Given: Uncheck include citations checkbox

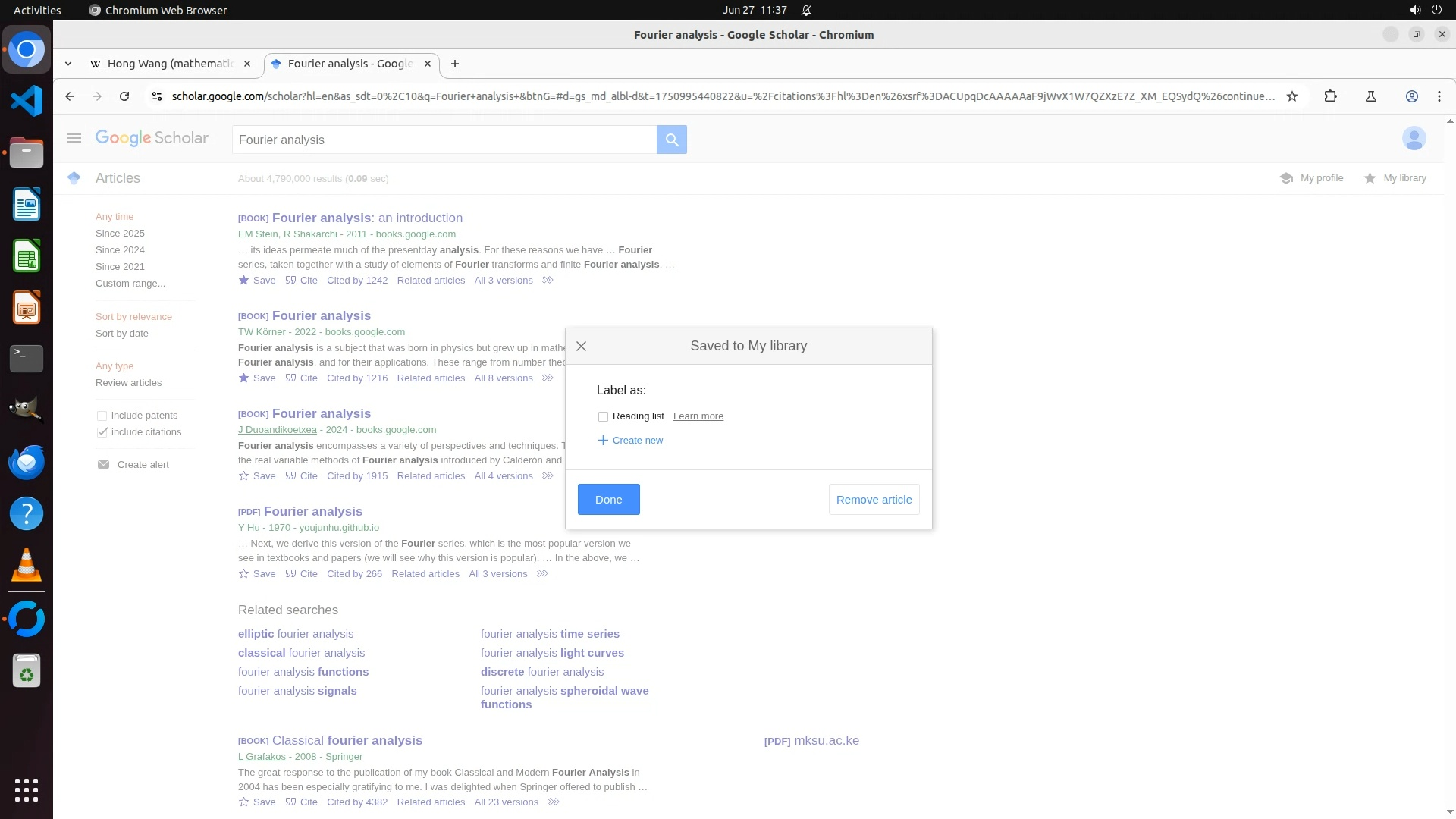Looking at the screenshot, I should point(102,432).
